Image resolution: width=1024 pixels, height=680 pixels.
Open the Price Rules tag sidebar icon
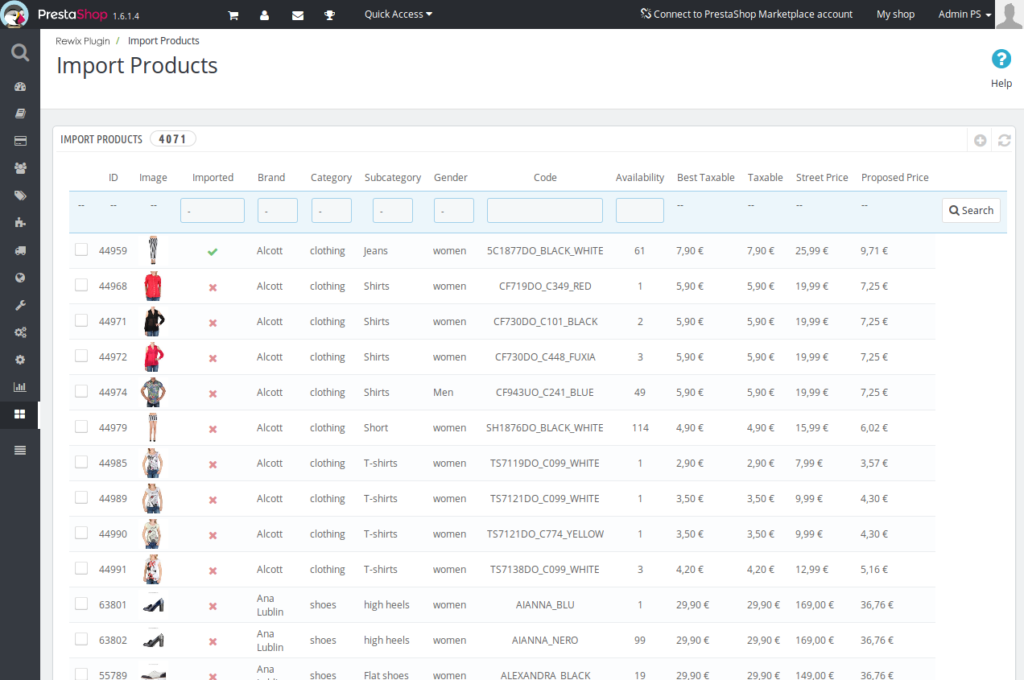[x=20, y=195]
